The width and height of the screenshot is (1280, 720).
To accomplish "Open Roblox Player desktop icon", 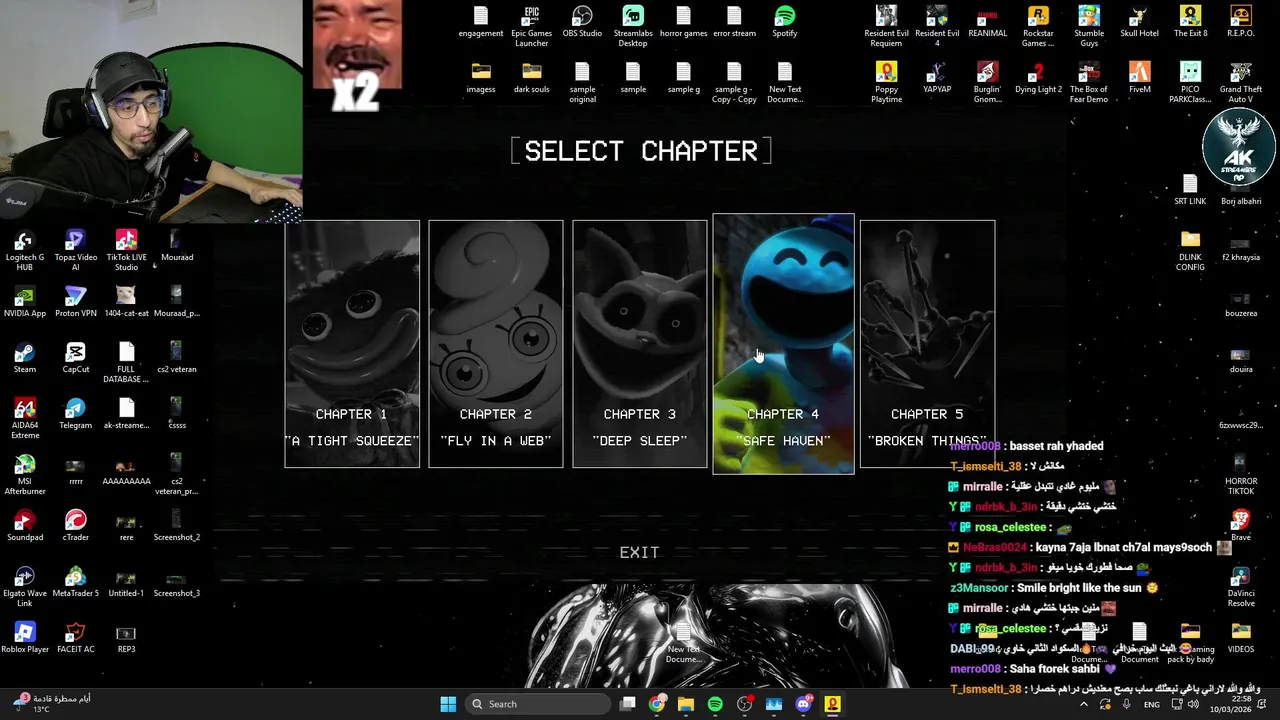I will coord(24,638).
